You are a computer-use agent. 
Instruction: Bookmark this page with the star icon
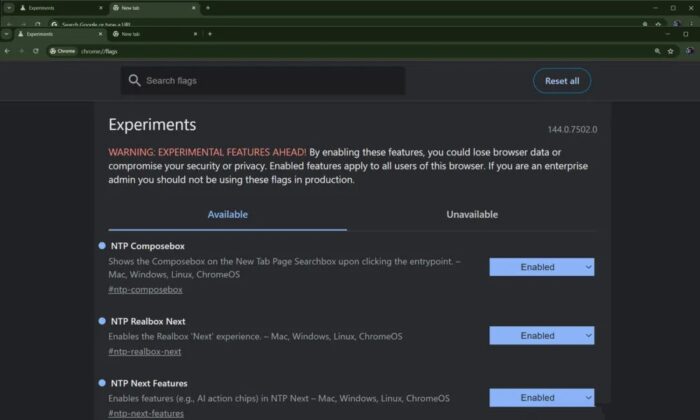[x=672, y=50]
